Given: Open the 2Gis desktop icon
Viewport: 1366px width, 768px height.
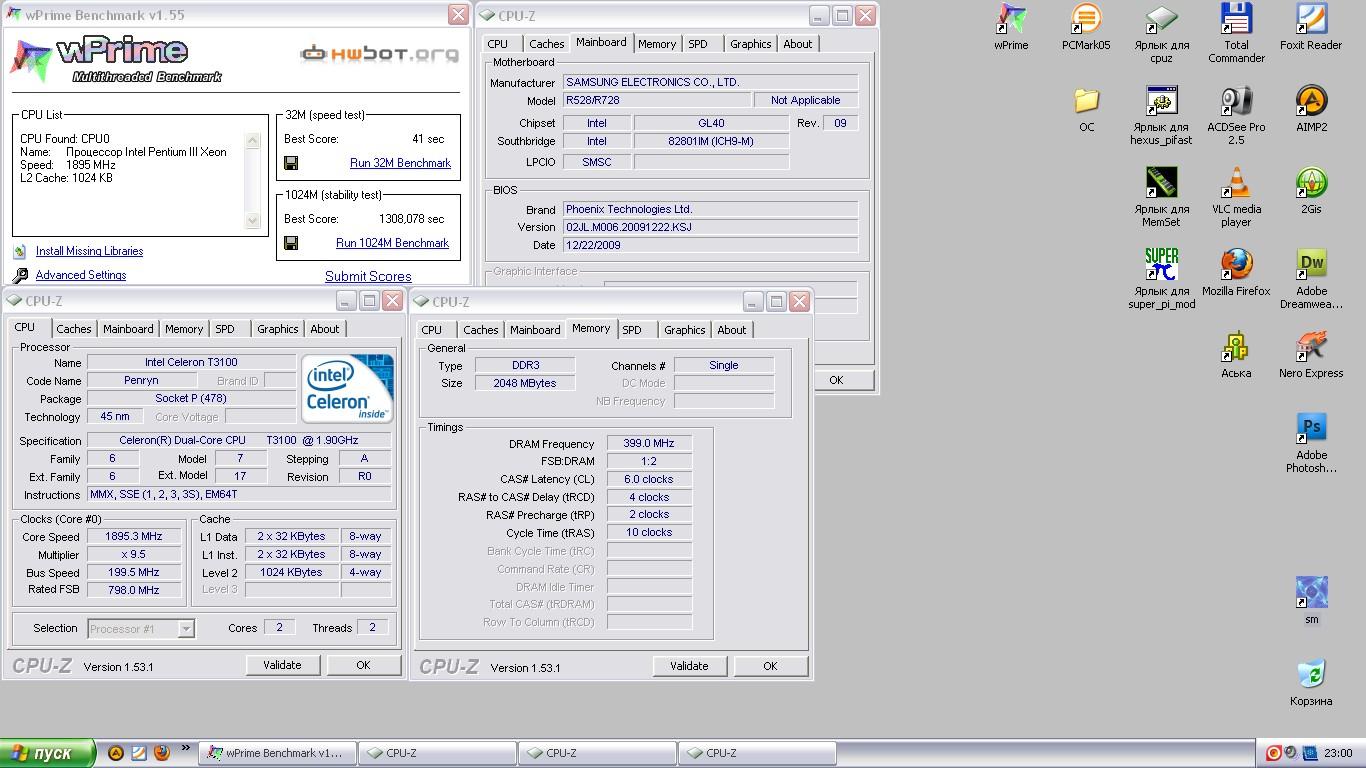Looking at the screenshot, I should [x=1311, y=184].
